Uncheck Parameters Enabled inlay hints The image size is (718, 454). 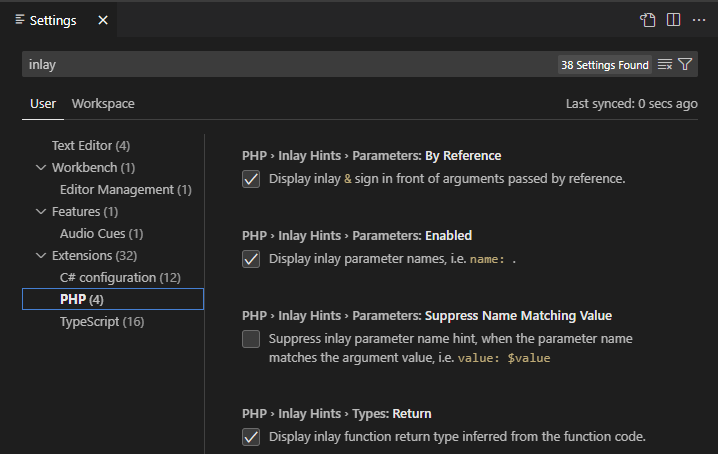pyautogui.click(x=251, y=259)
